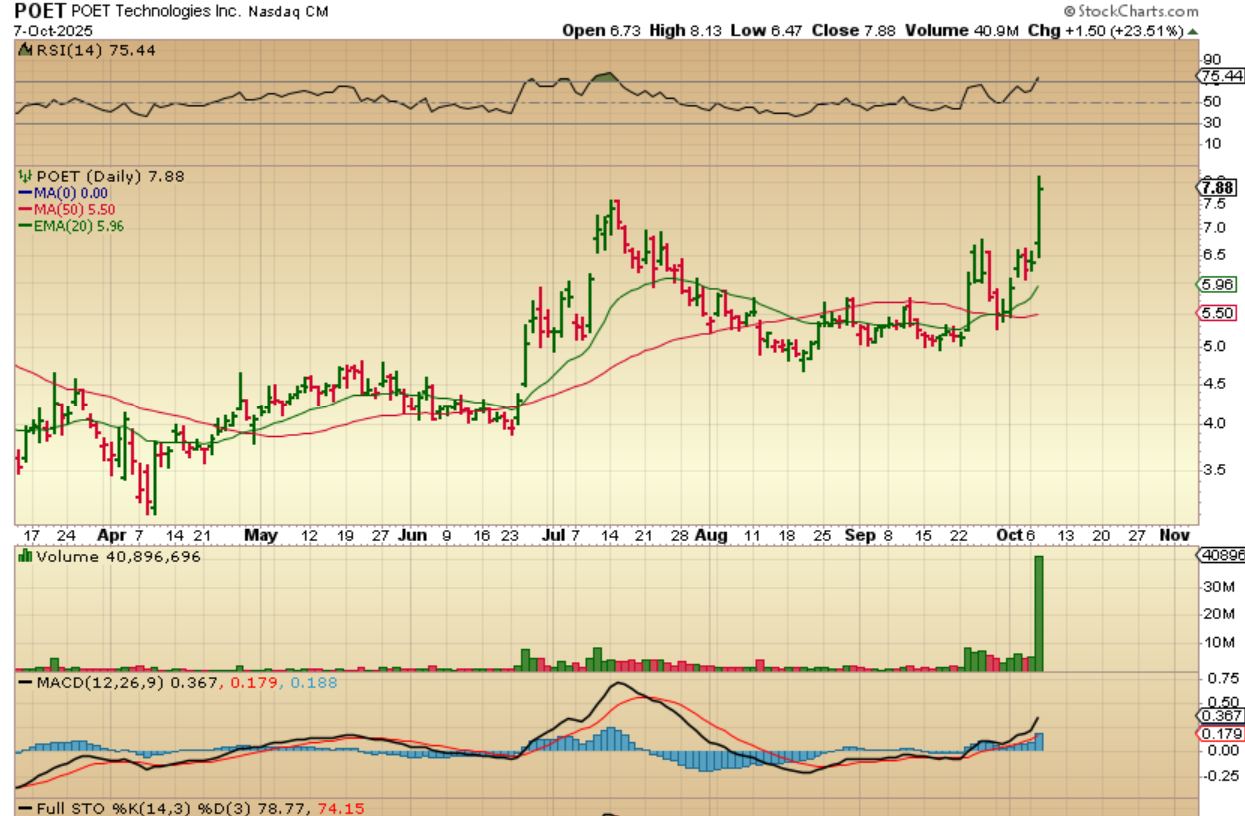The width and height of the screenshot is (1245, 816).
Task: Select the red MA(50) 5.50 legend entry
Action: point(69,209)
